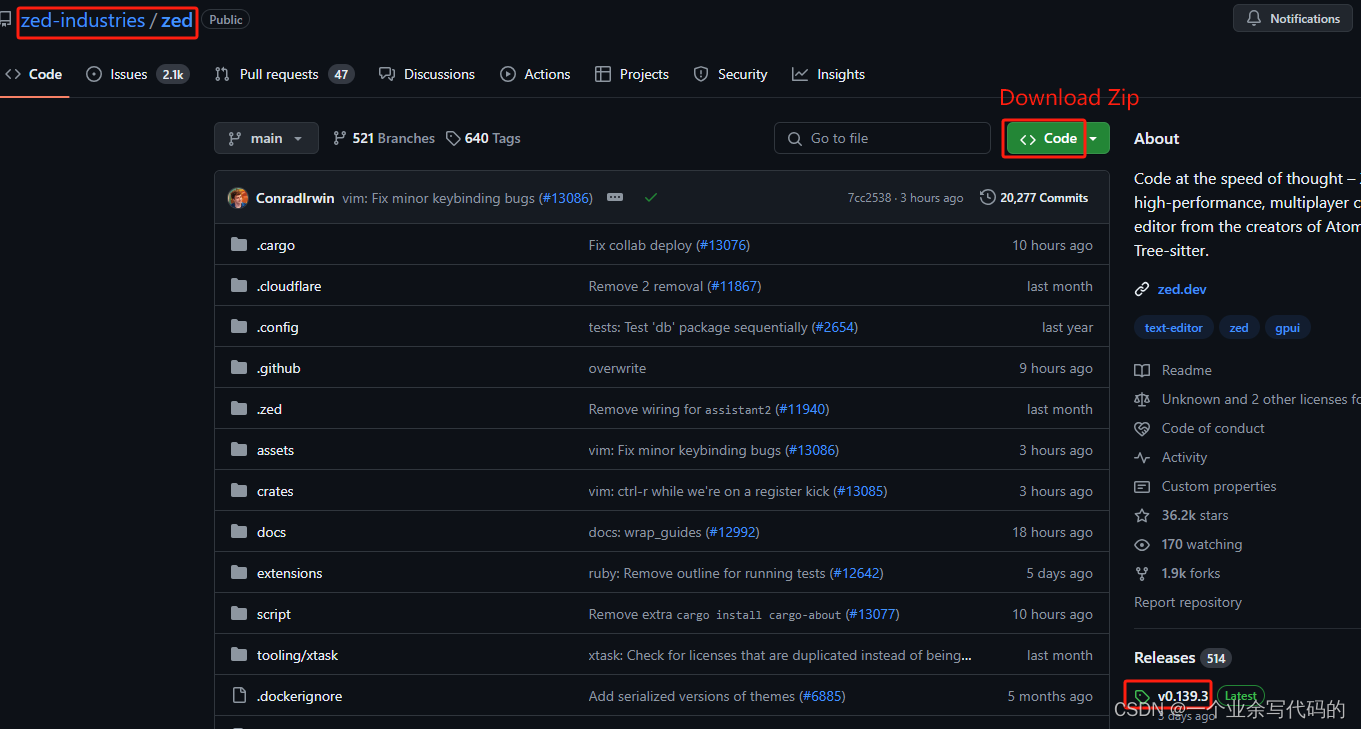Click the docs folder icon
Screen dimensions: 1361x729
tap(239, 532)
